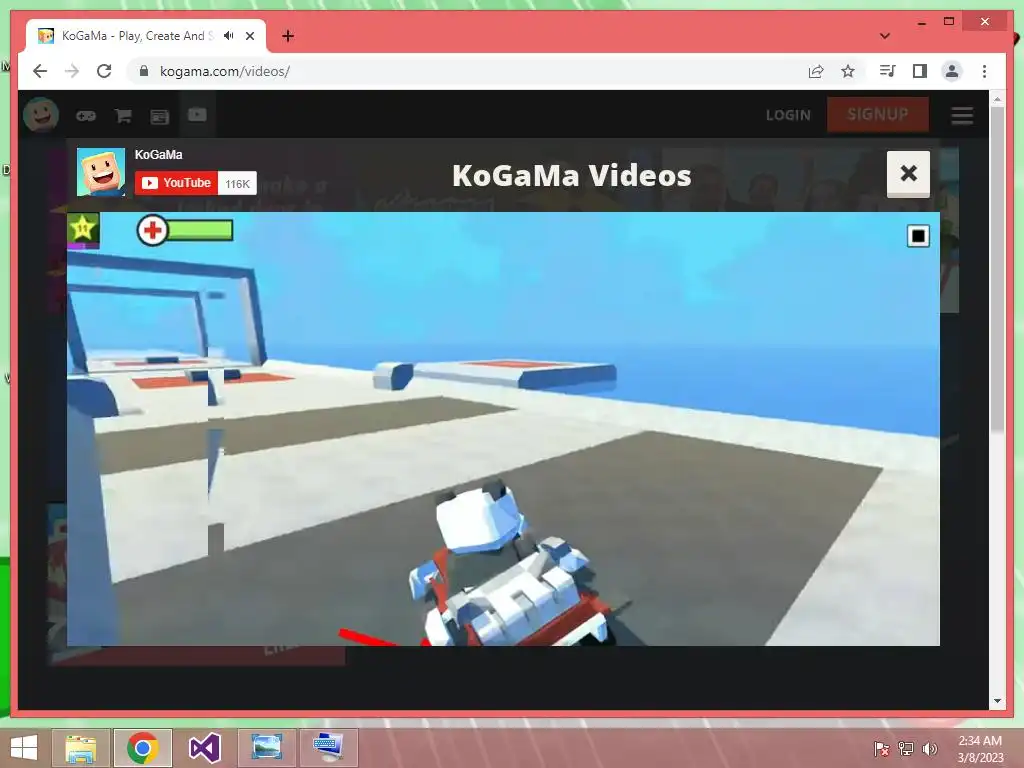Image resolution: width=1024 pixels, height=768 pixels.
Task: Click the page scrollbar thumb
Action: (997, 268)
